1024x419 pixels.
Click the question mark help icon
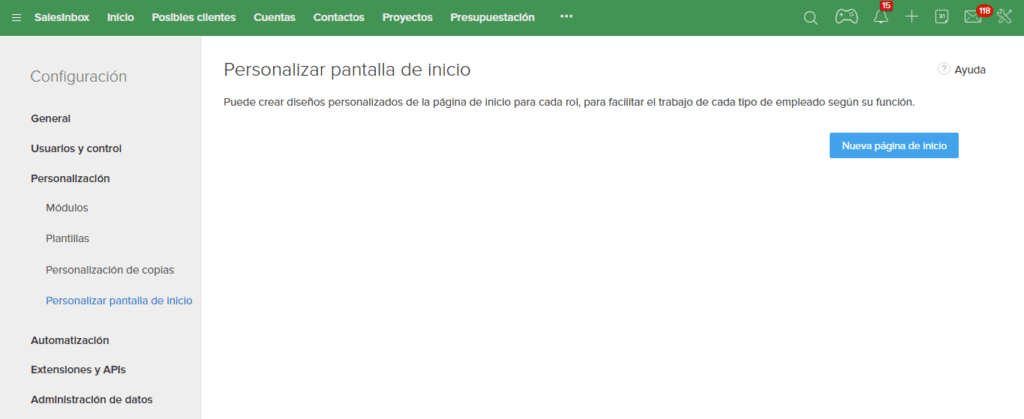(944, 69)
